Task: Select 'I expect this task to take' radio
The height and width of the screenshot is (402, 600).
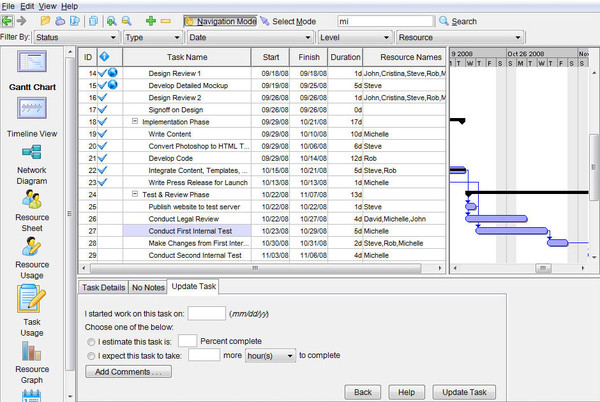Action: click(x=92, y=355)
